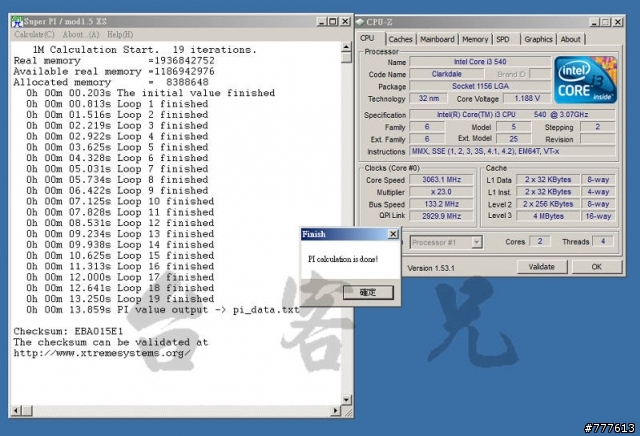
Task: Click the '1M Calculation Start. 19 iterations.' line
Action: point(144,50)
